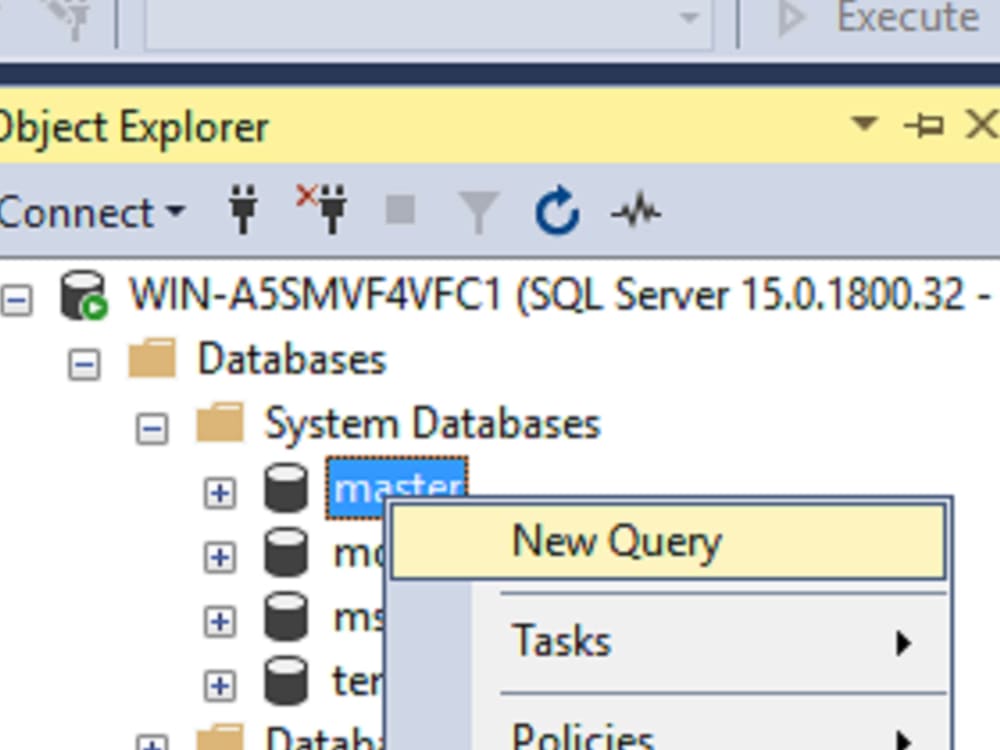The image size is (1000, 750).
Task: Click the Connect Object Explorer plug icon
Action: coord(243,209)
